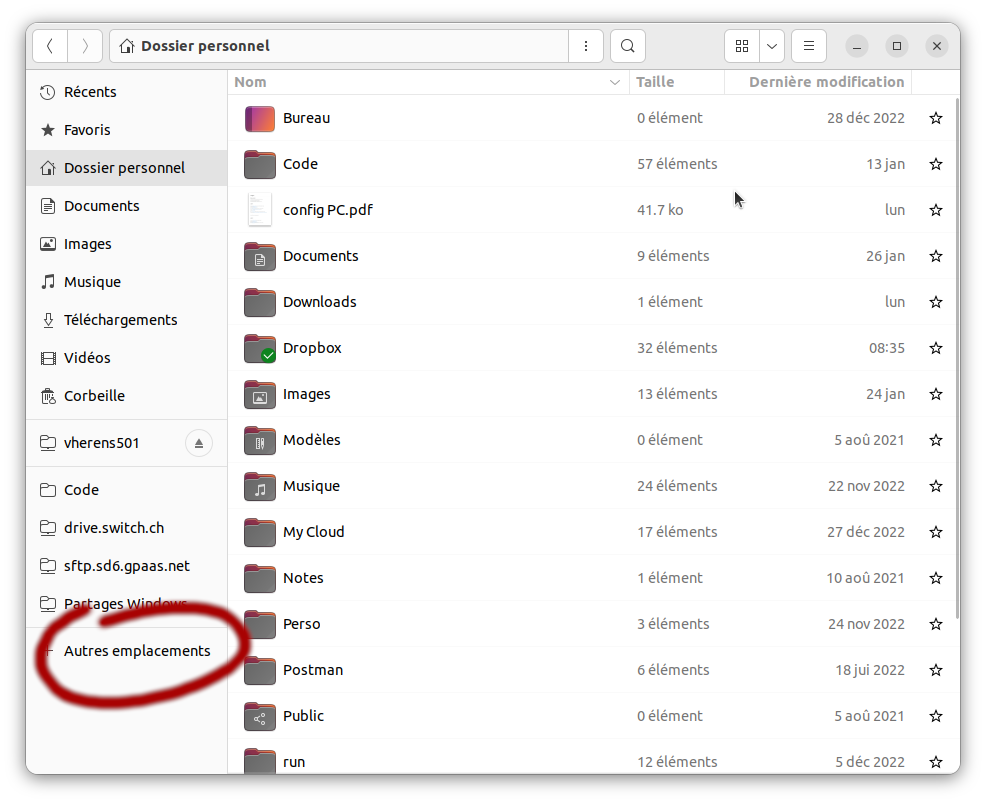The image size is (986, 803).
Task: Sort by the Nom column header
Action: pos(251,82)
